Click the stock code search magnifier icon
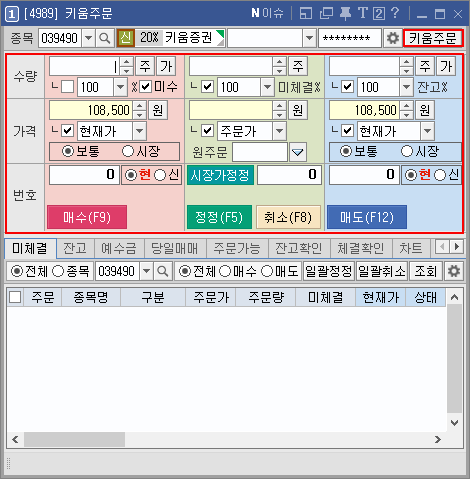This screenshot has width=470, height=479. 105,38
